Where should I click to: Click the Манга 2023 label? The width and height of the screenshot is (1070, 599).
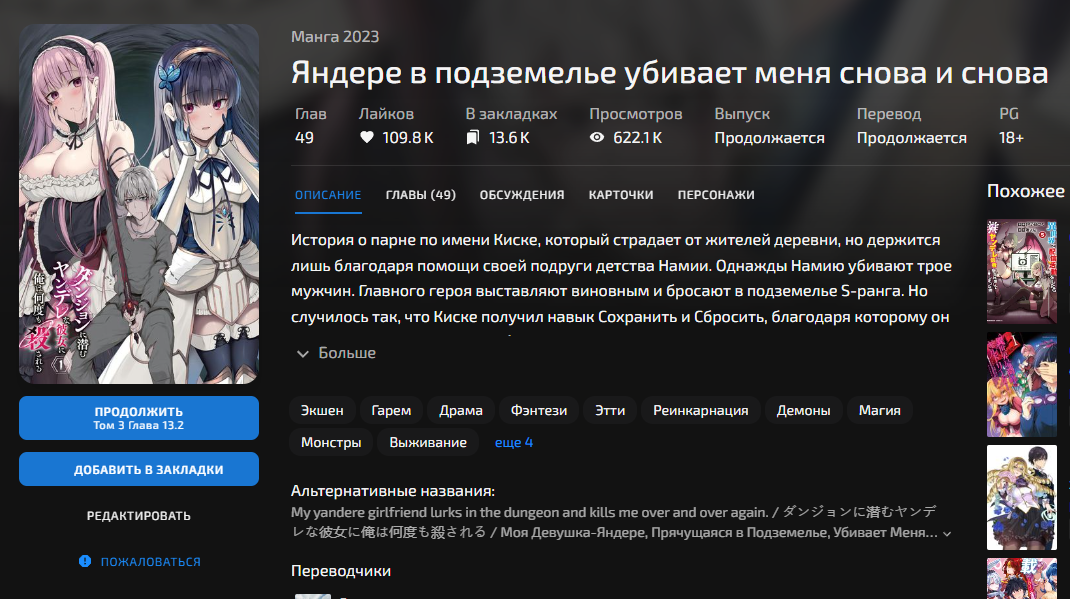click(x=334, y=37)
